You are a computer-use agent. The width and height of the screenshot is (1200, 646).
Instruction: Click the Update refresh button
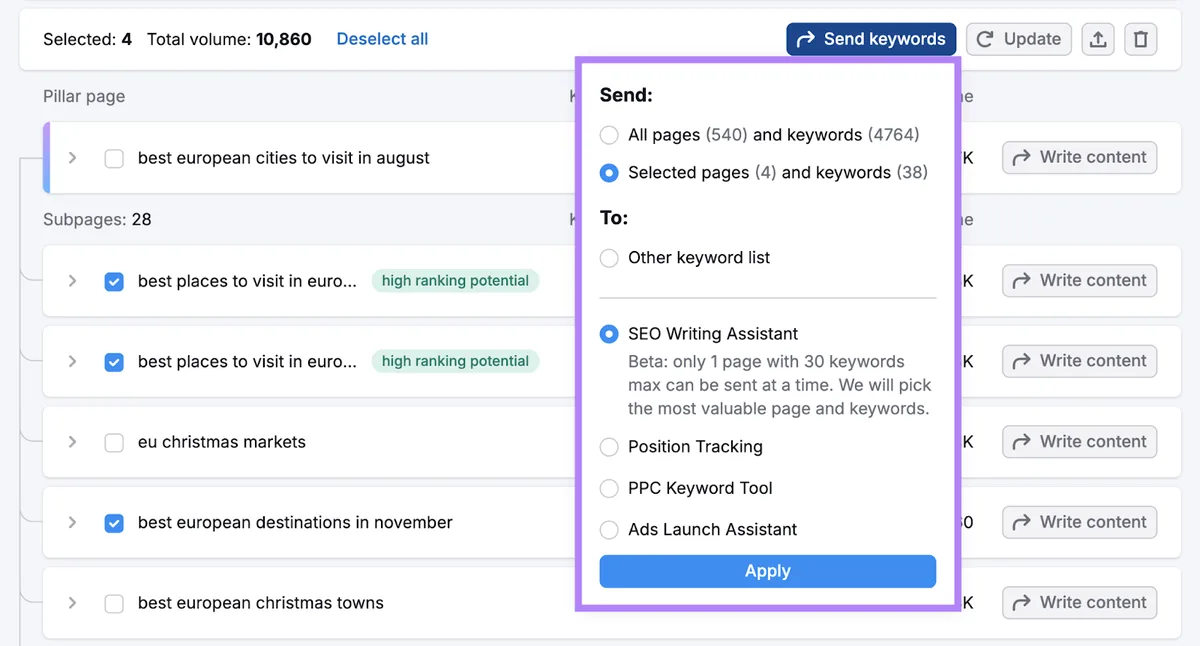tap(1019, 39)
